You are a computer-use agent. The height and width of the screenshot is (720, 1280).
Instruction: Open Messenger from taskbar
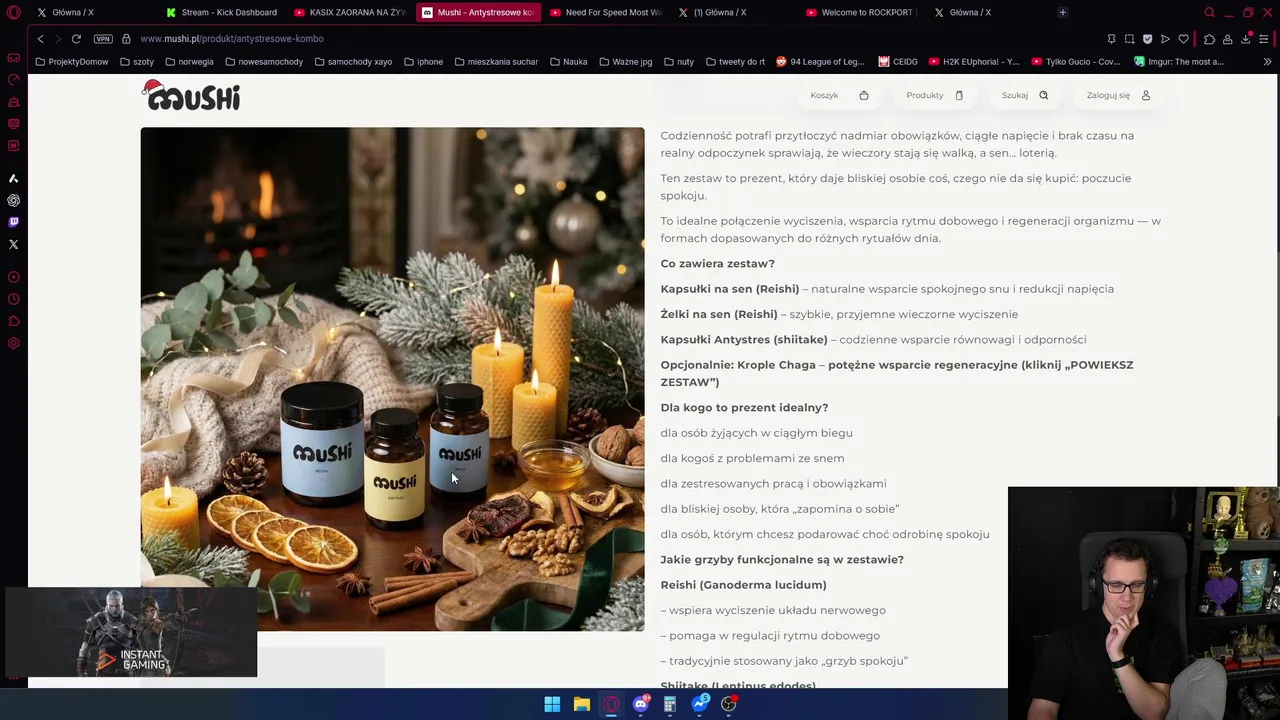[700, 704]
